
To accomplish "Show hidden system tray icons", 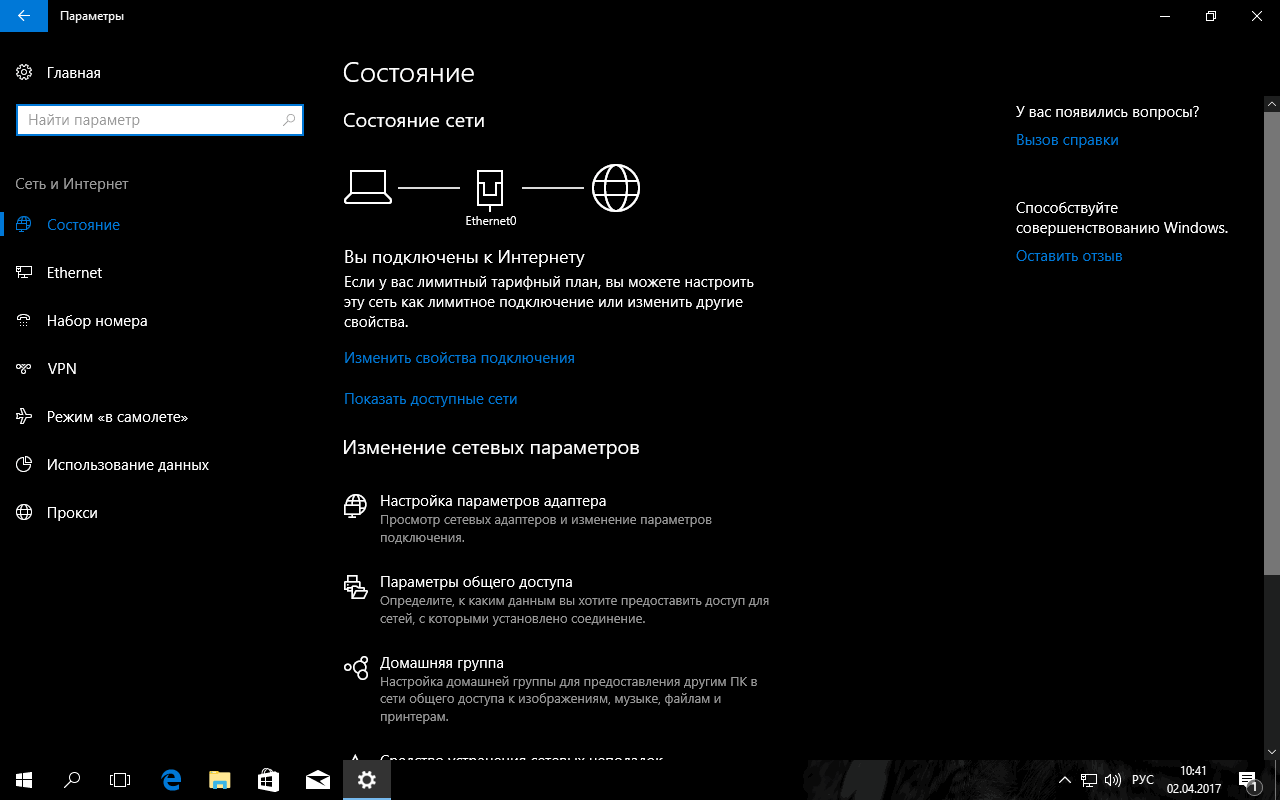I will click(x=1065, y=780).
